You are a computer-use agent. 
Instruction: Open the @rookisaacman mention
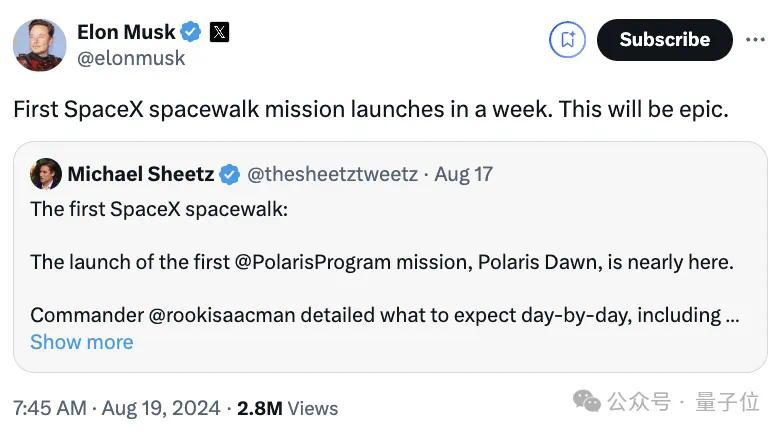pos(222,316)
